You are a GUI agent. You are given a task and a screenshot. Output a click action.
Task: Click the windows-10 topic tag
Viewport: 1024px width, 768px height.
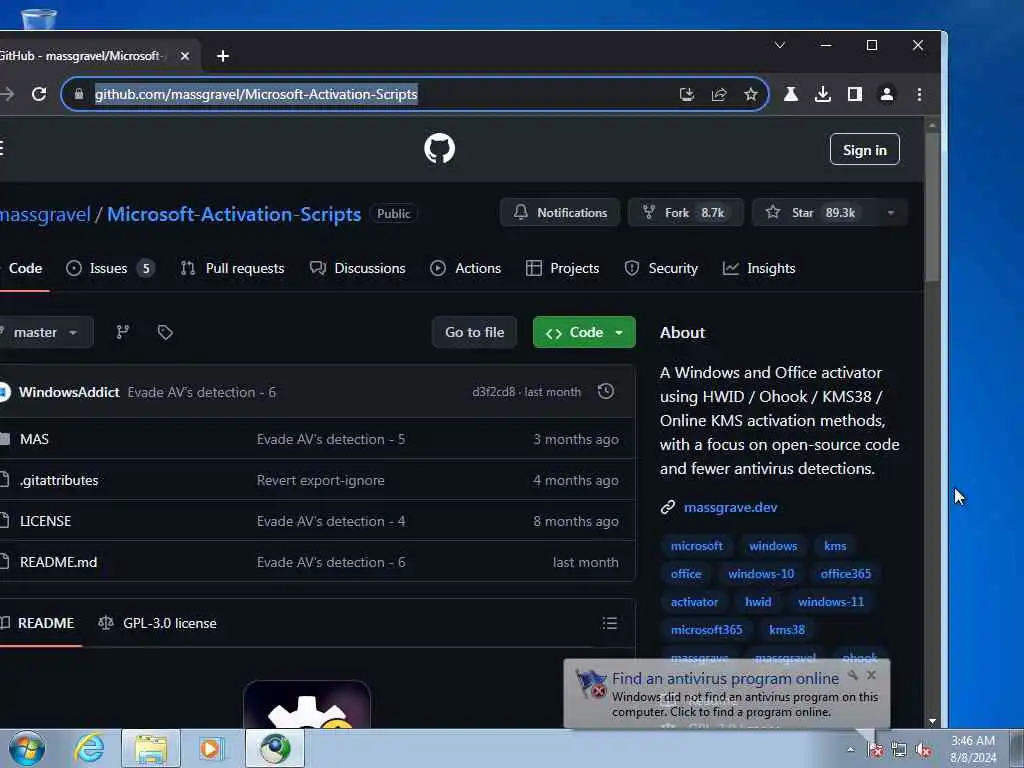(x=761, y=574)
